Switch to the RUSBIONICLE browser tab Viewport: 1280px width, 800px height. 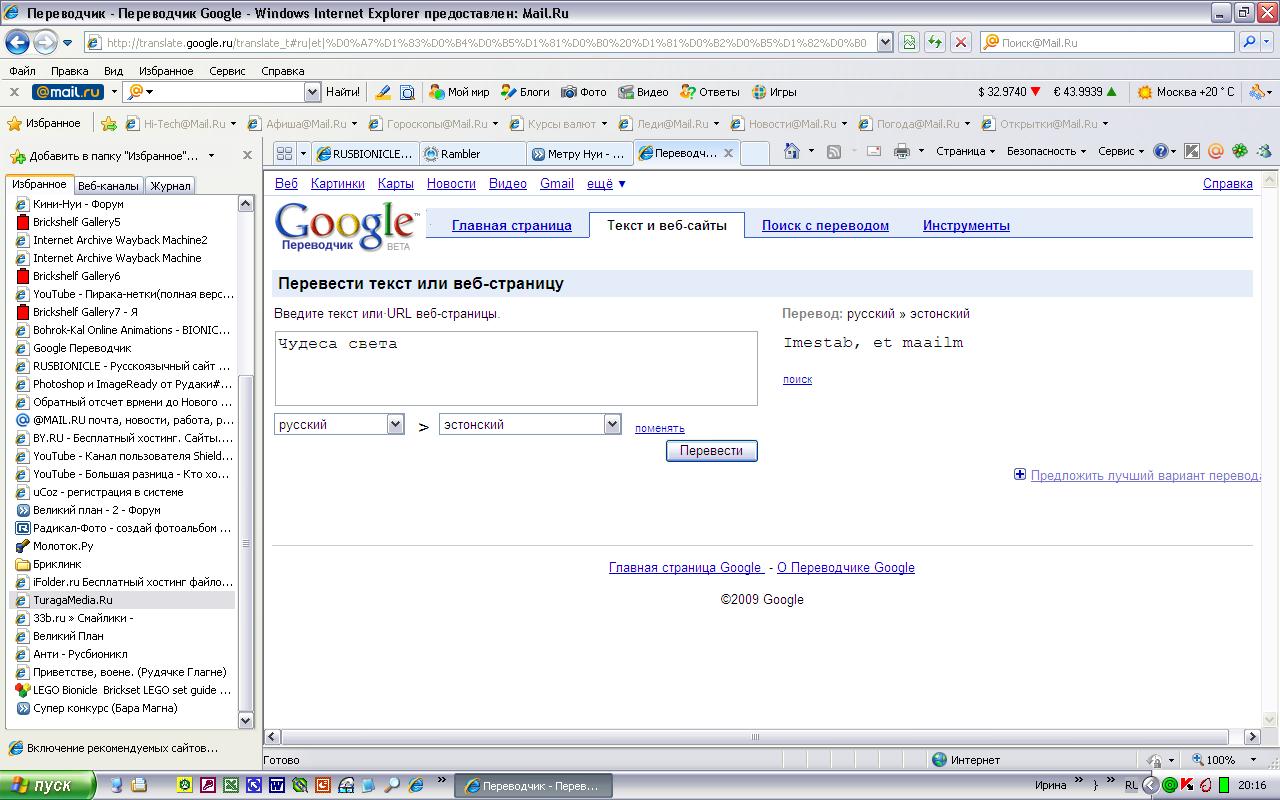tap(365, 153)
